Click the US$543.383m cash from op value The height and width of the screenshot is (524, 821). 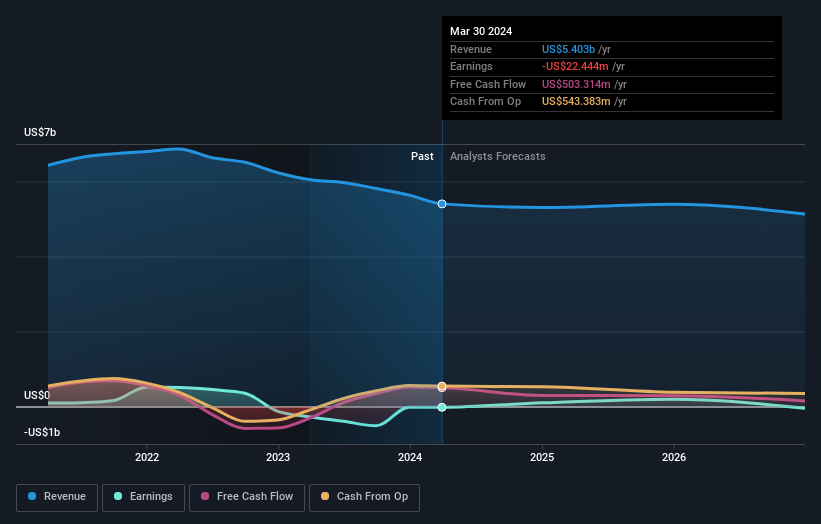(576, 102)
